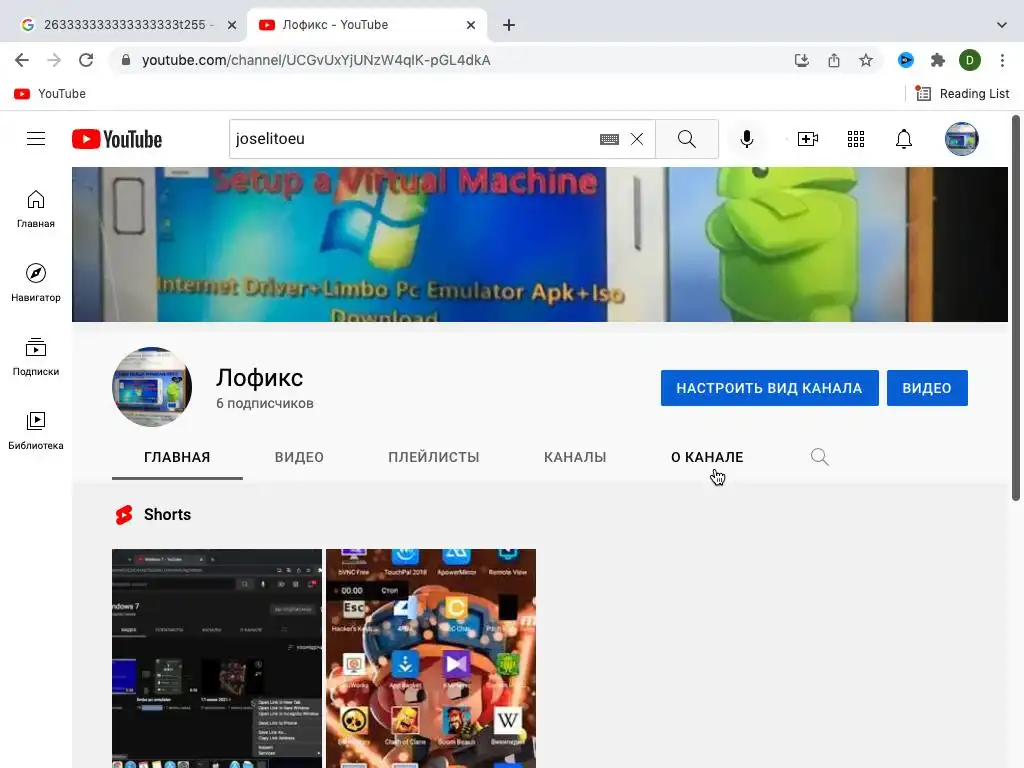Bookmark this page with the star icon
This screenshot has width=1024, height=768.
866,60
